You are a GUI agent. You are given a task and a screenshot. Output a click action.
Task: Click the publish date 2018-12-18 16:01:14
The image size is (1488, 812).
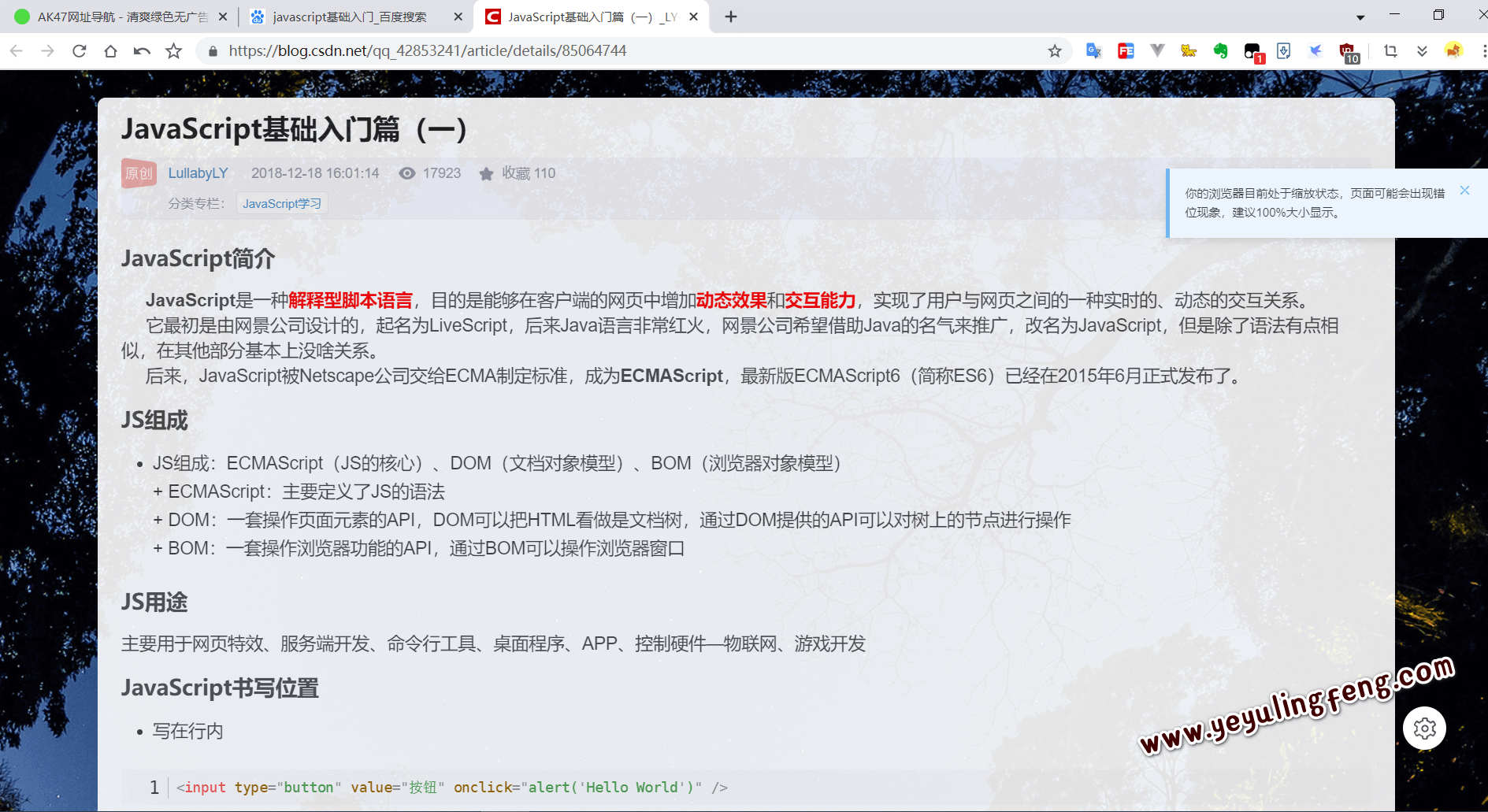(x=315, y=173)
